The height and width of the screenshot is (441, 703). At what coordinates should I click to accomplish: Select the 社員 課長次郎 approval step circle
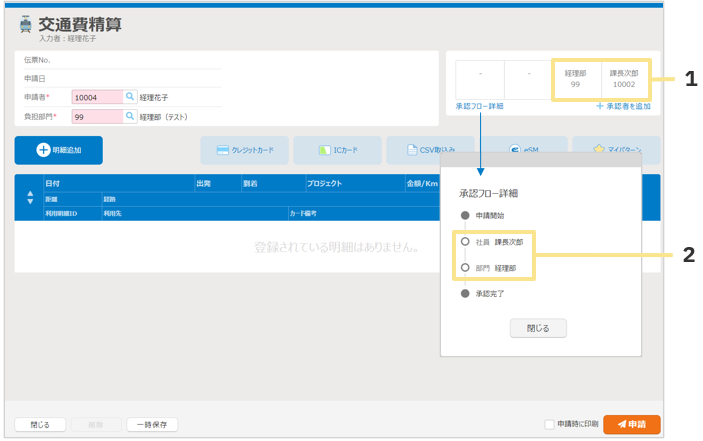tap(465, 242)
